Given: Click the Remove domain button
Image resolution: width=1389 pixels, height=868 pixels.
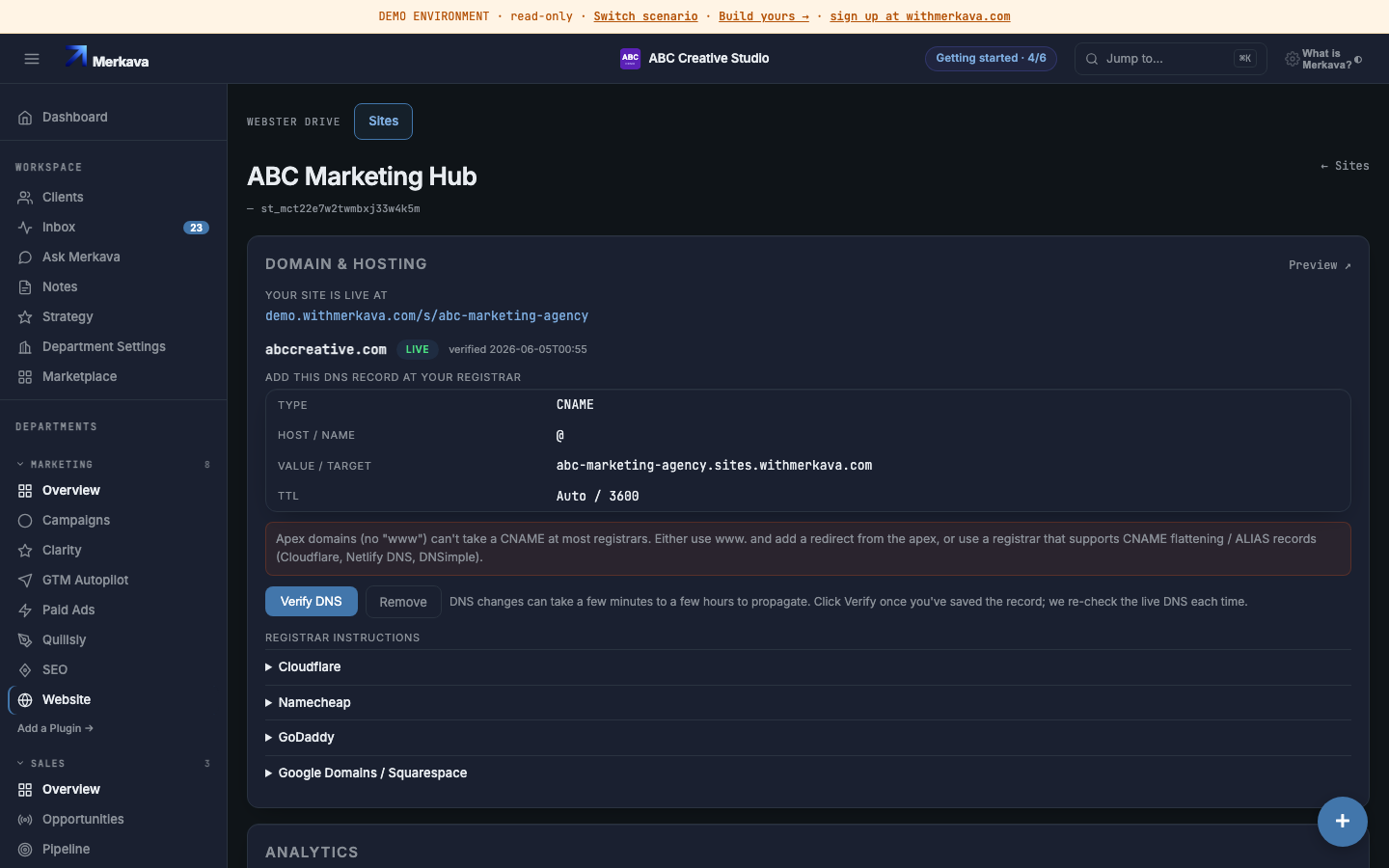Looking at the screenshot, I should point(403,602).
